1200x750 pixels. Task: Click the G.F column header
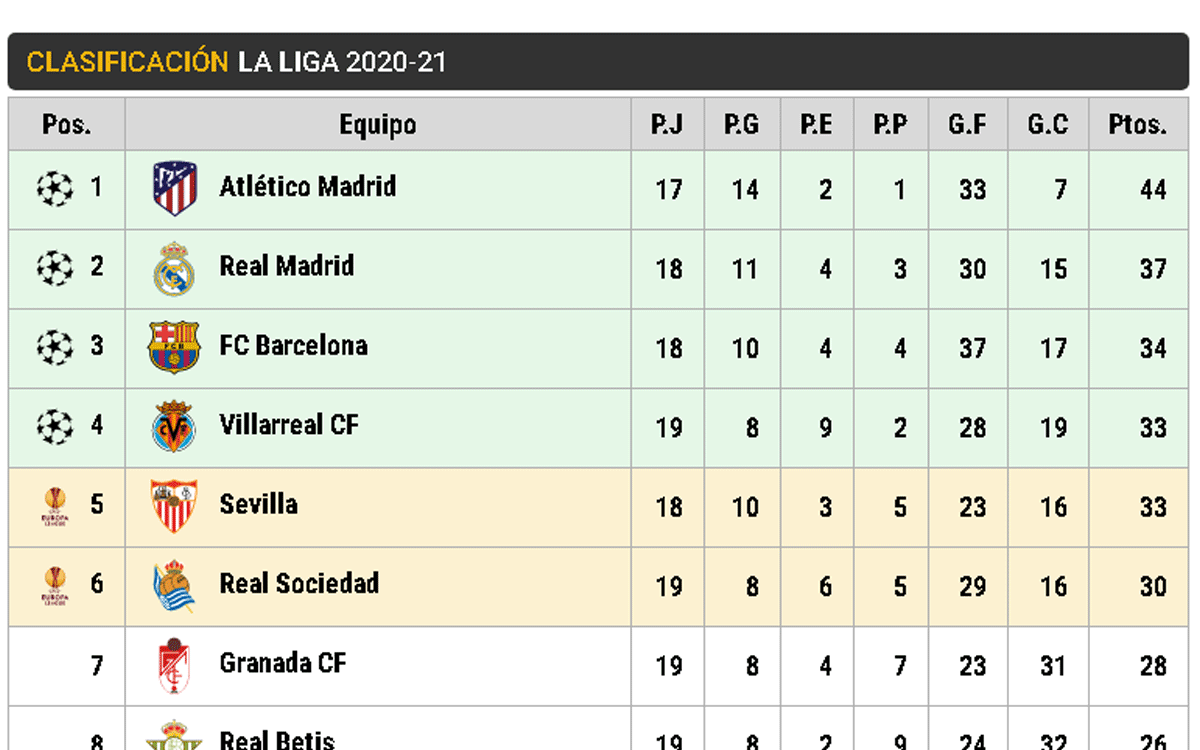968,125
